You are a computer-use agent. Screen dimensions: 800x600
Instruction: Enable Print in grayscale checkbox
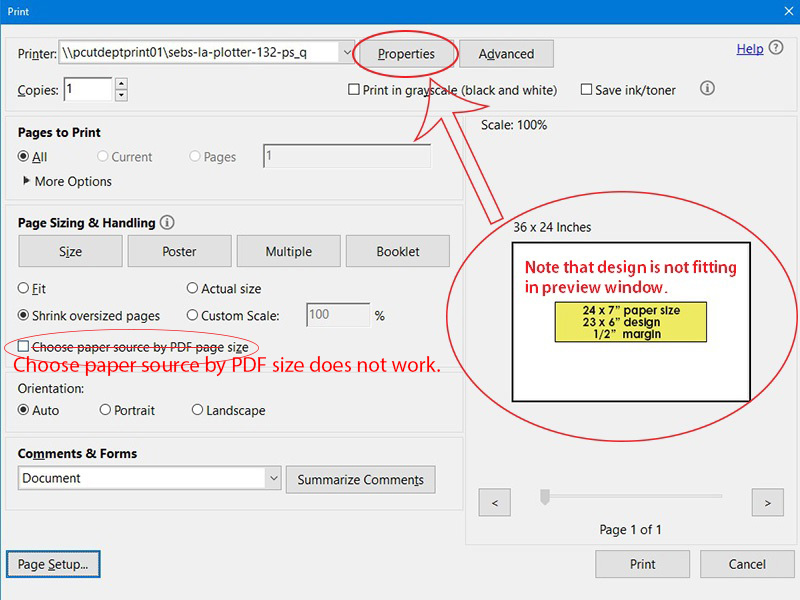[x=354, y=90]
